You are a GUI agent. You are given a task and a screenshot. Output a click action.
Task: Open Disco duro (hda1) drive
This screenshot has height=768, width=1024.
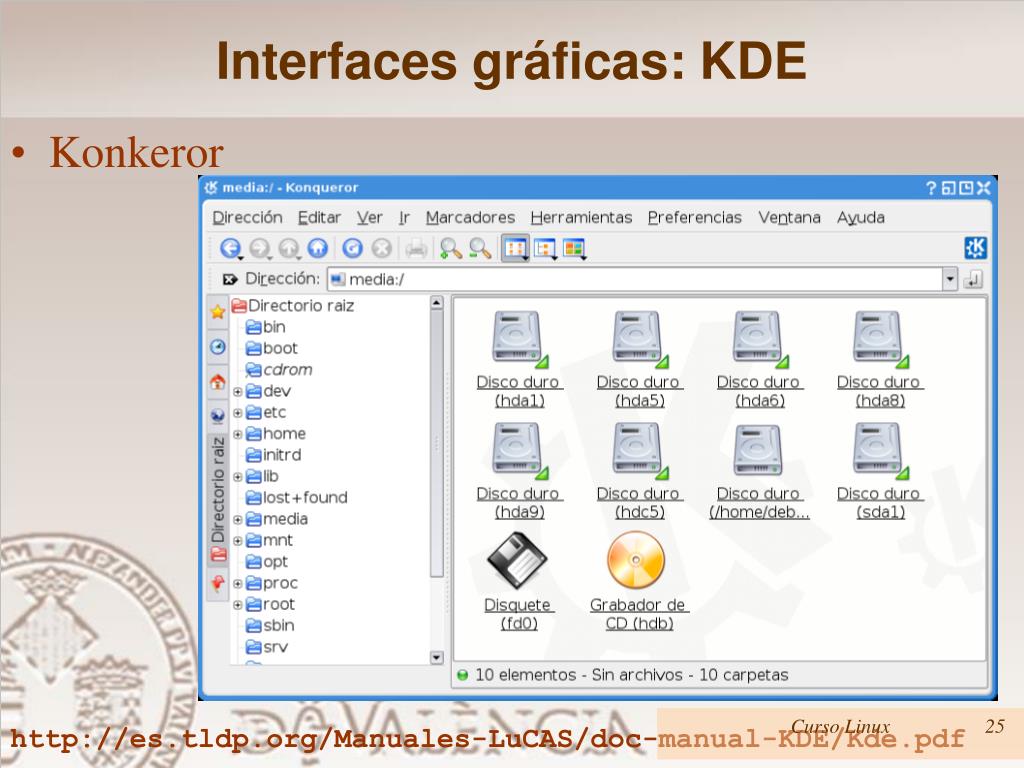pos(519,359)
